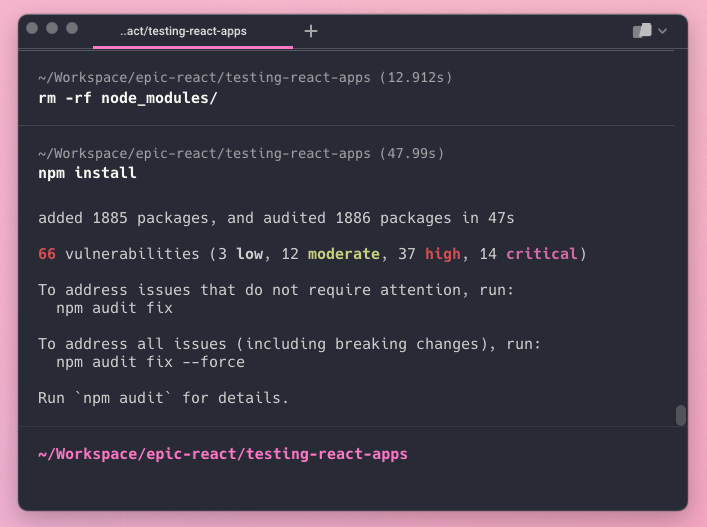Select the rm -rf node_modules/ command block
Image resolution: width=707 pixels, height=527 pixels.
[x=127, y=98]
